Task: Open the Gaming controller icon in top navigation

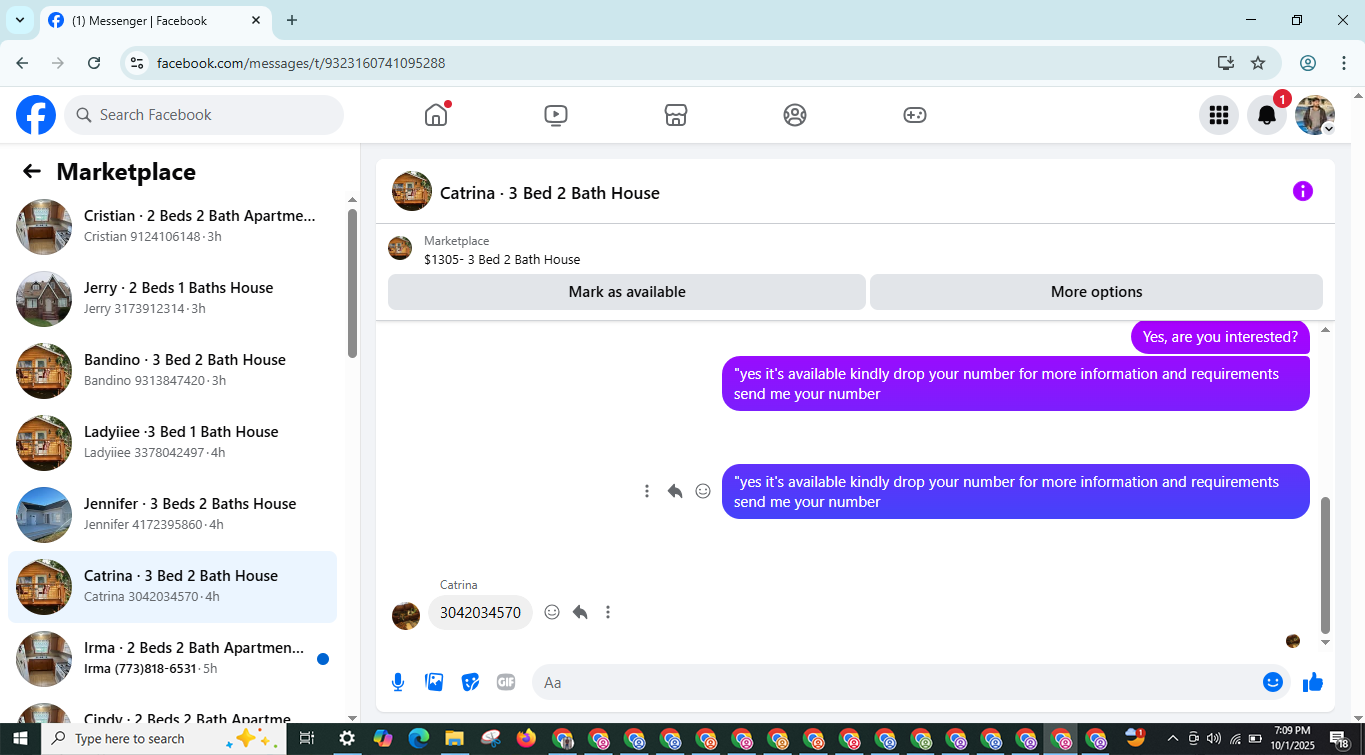Action: coord(915,115)
